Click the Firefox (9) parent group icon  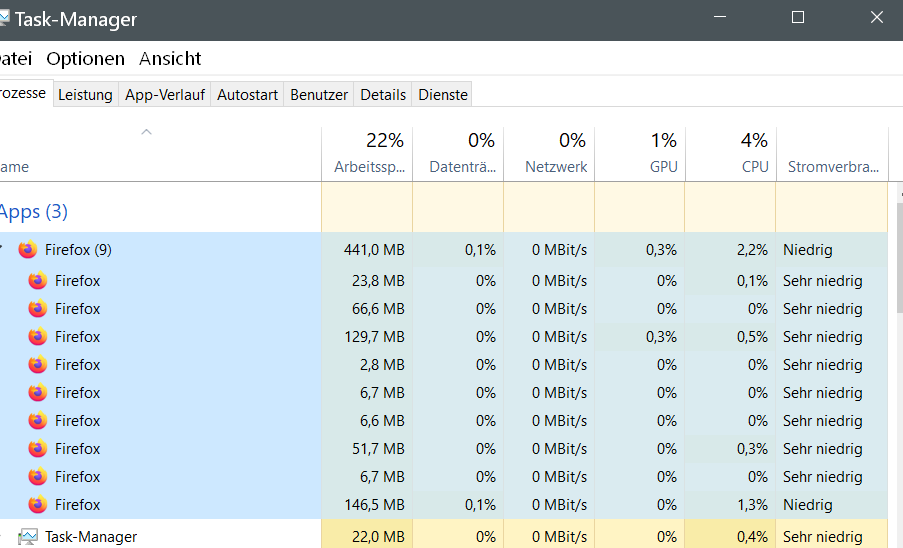[28, 250]
